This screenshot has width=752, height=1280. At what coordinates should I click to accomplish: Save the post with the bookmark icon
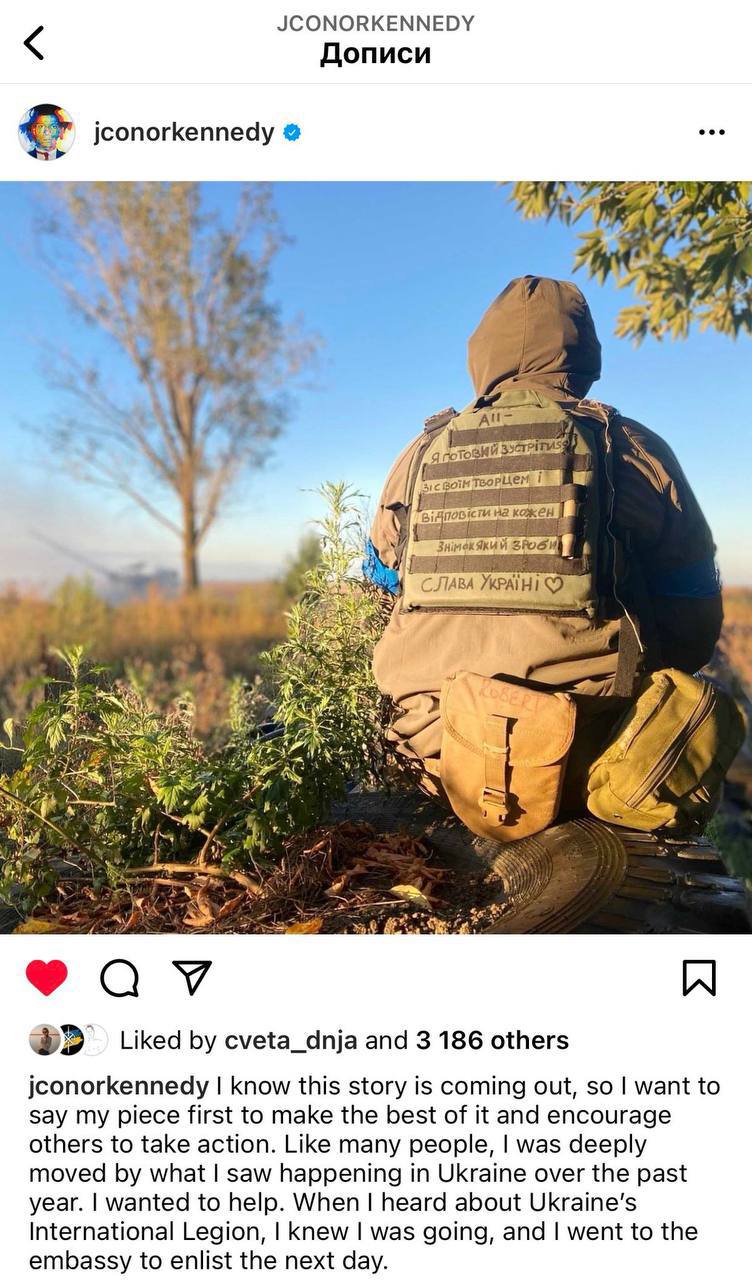tap(699, 977)
